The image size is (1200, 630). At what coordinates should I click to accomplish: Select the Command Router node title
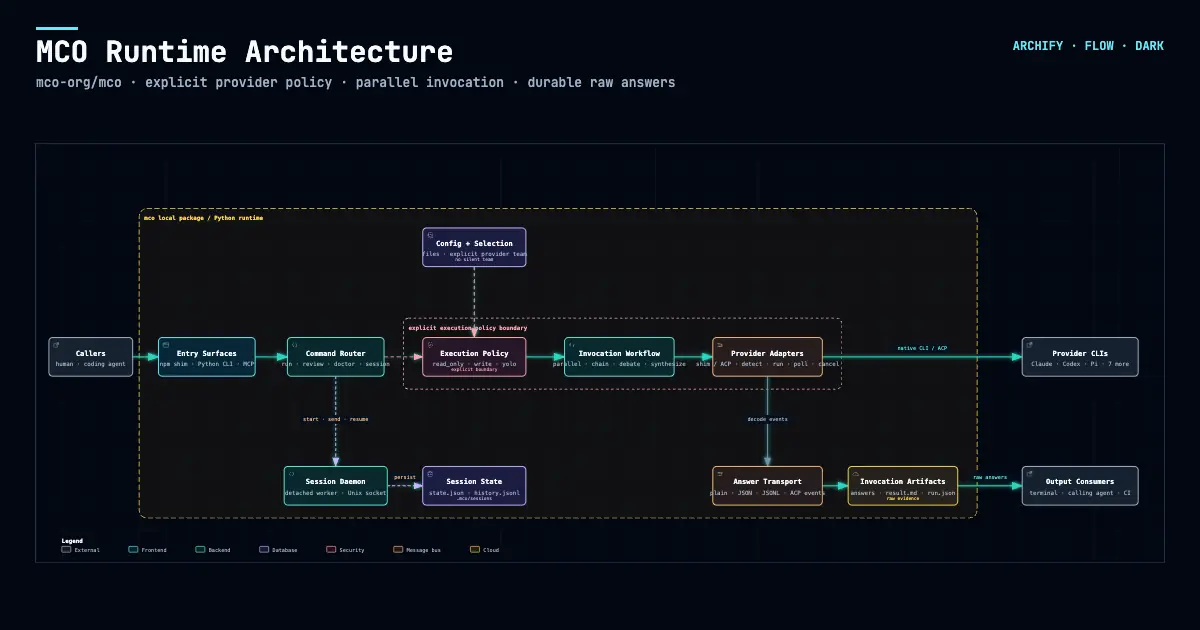[336, 353]
